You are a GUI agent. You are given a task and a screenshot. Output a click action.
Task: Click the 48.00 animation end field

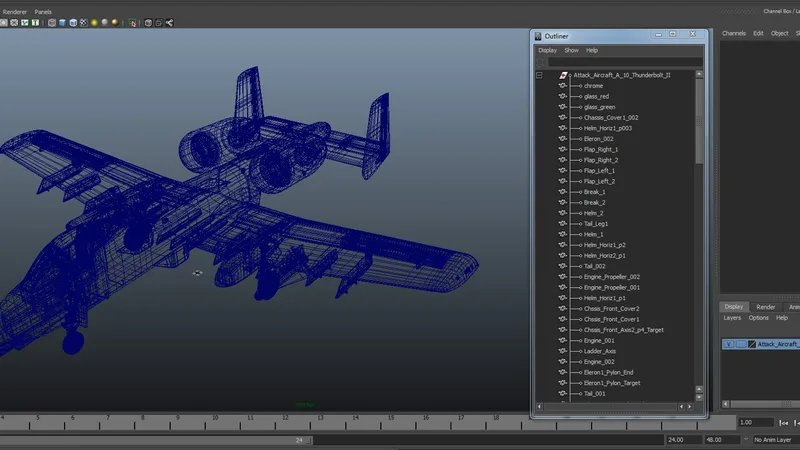coord(721,439)
